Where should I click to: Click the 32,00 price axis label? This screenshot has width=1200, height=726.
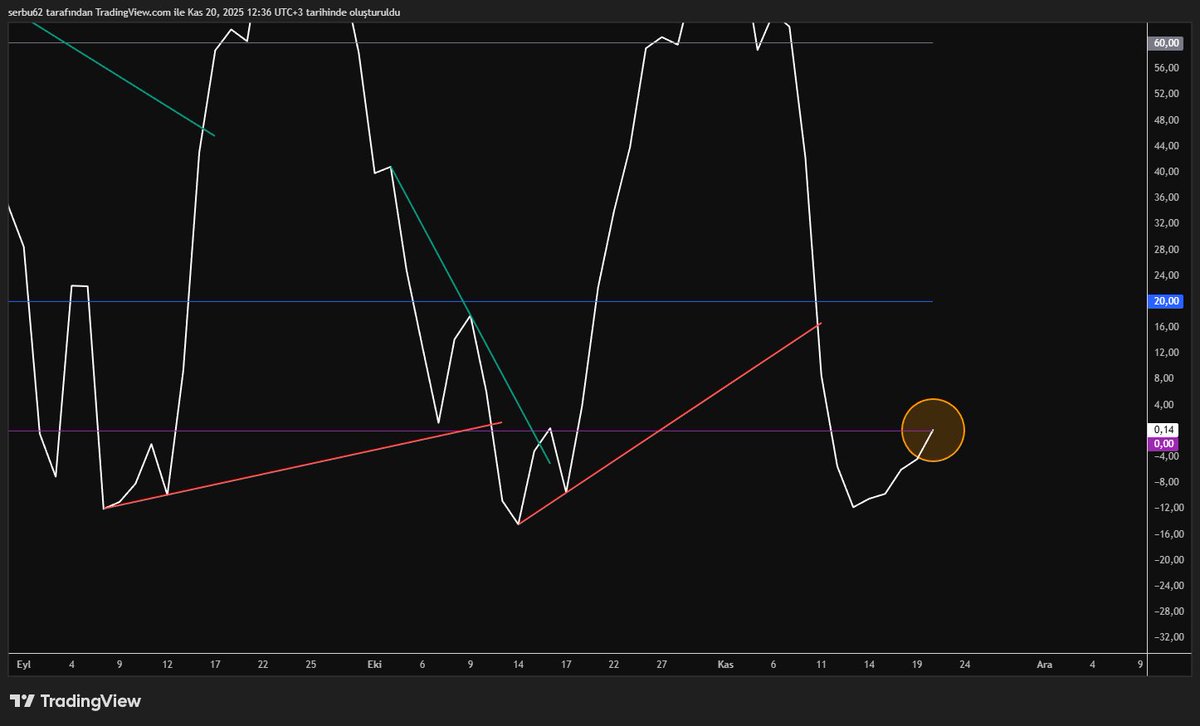[1164, 223]
